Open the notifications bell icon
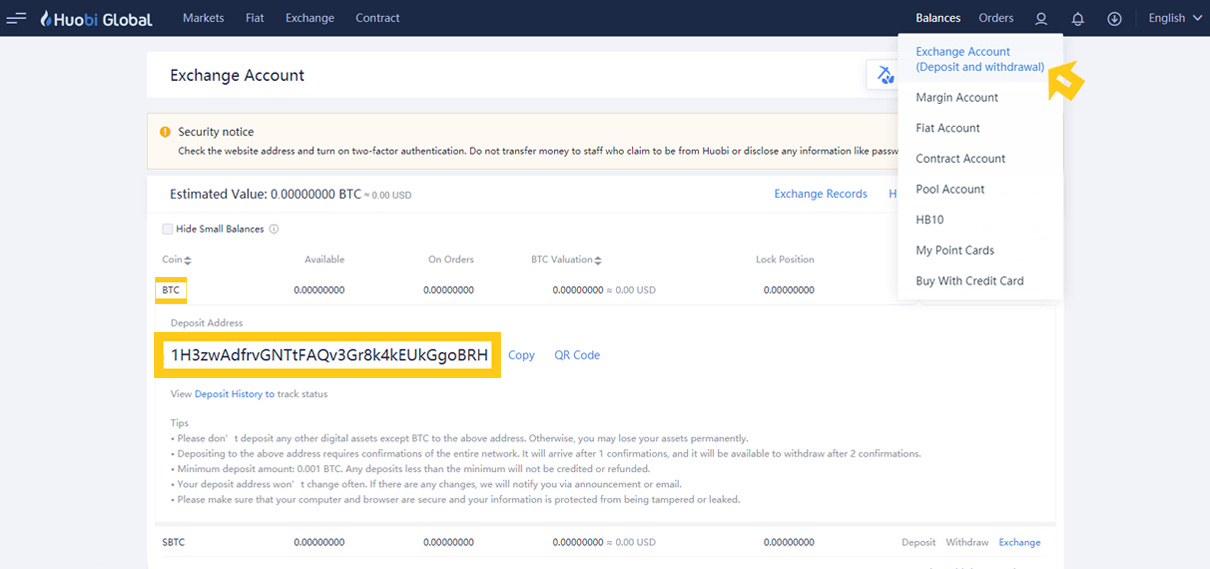The width and height of the screenshot is (1210, 569). pos(1078,18)
